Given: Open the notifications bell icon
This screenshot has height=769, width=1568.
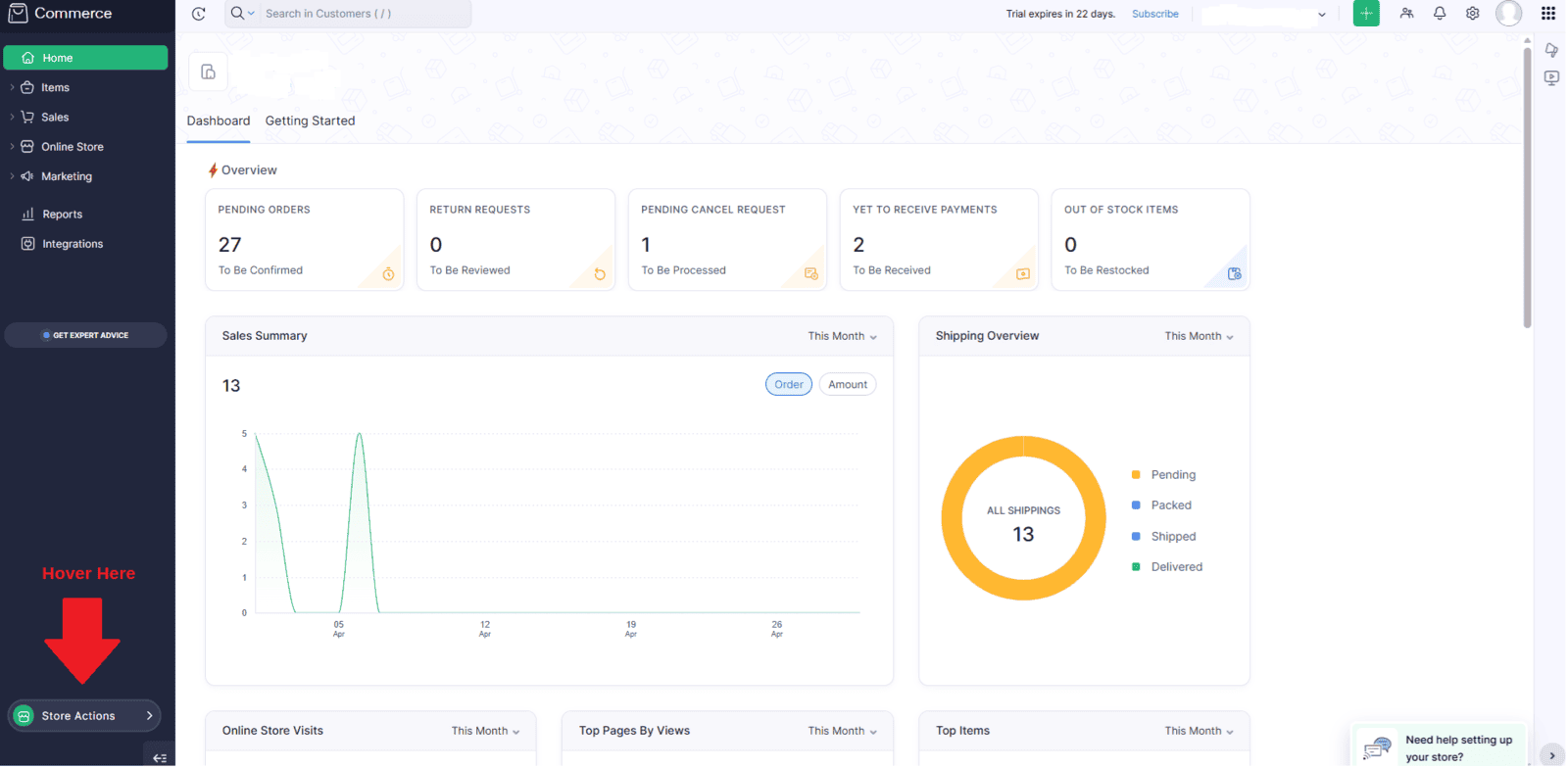Looking at the screenshot, I should pyautogui.click(x=1439, y=14).
